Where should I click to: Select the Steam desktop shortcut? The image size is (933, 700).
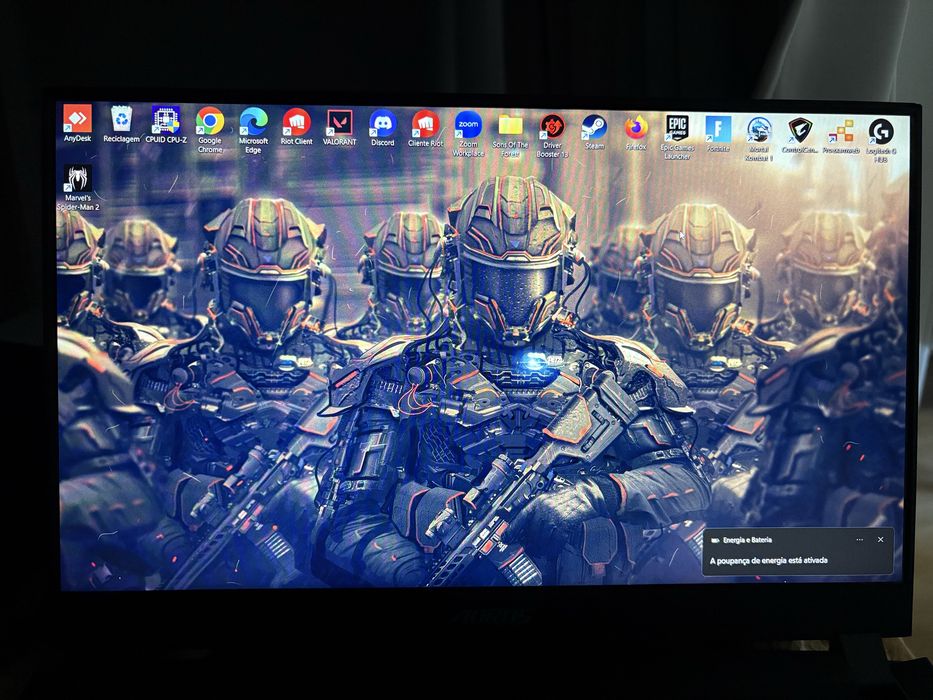point(594,132)
